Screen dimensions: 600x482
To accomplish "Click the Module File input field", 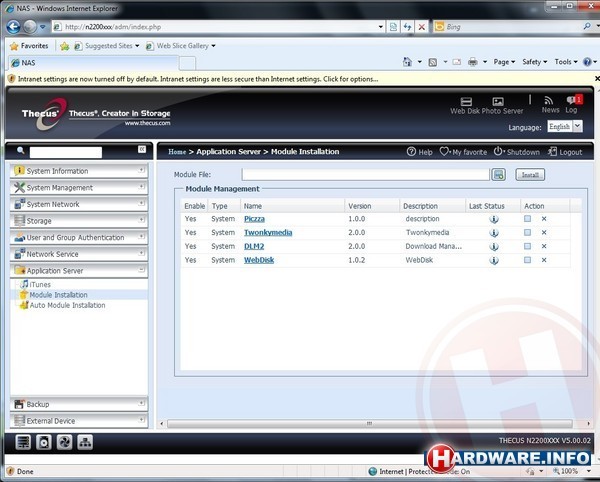I will point(365,175).
